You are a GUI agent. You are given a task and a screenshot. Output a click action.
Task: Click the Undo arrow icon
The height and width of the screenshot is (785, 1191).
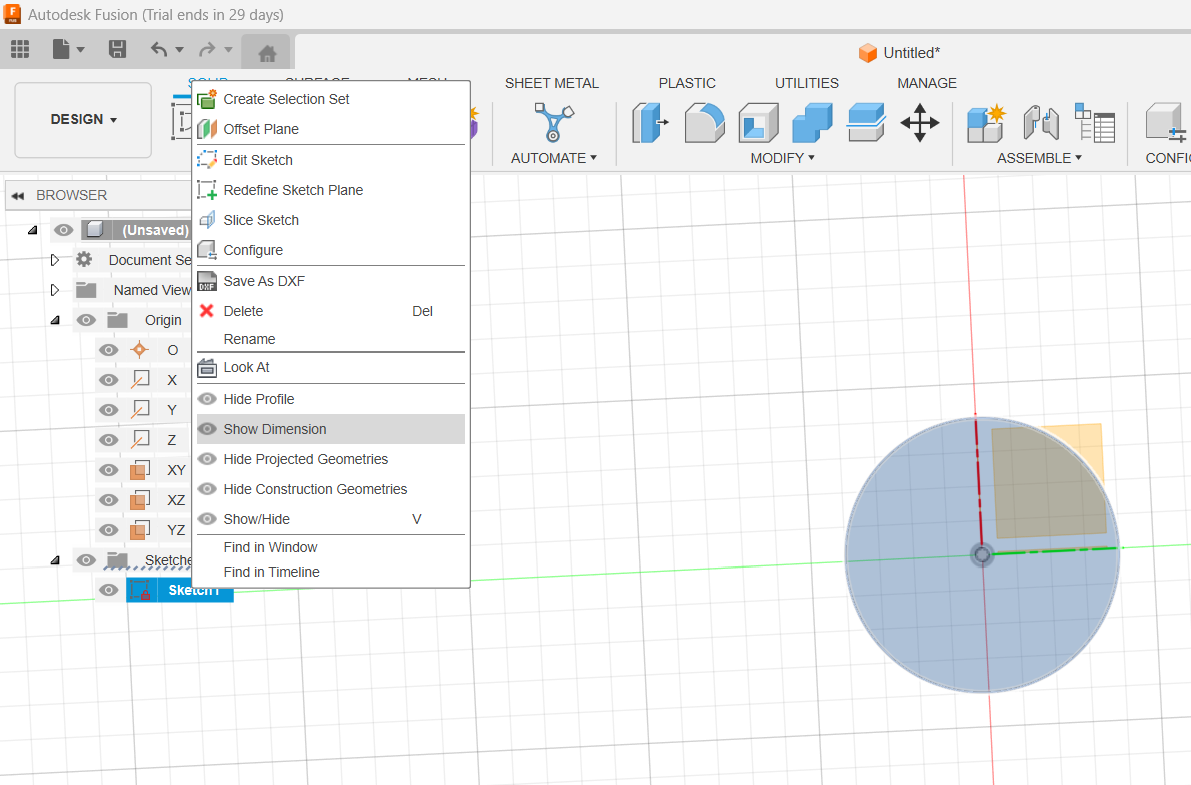pyautogui.click(x=159, y=50)
